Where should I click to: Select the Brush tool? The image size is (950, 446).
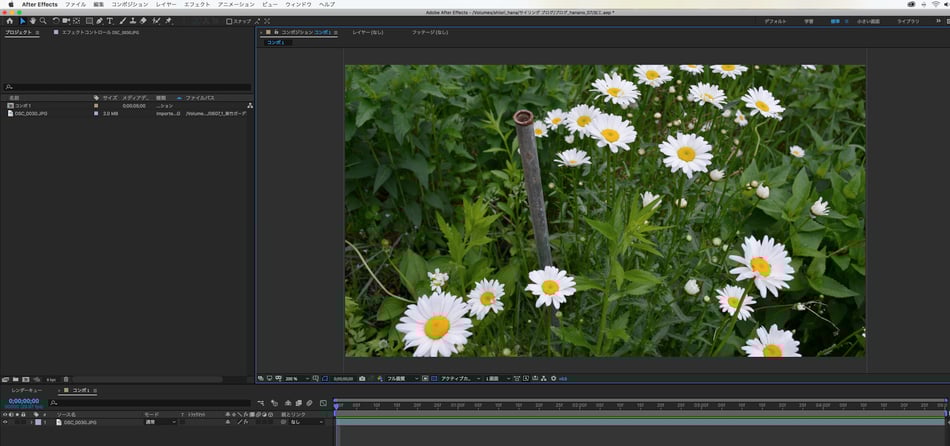[122, 20]
